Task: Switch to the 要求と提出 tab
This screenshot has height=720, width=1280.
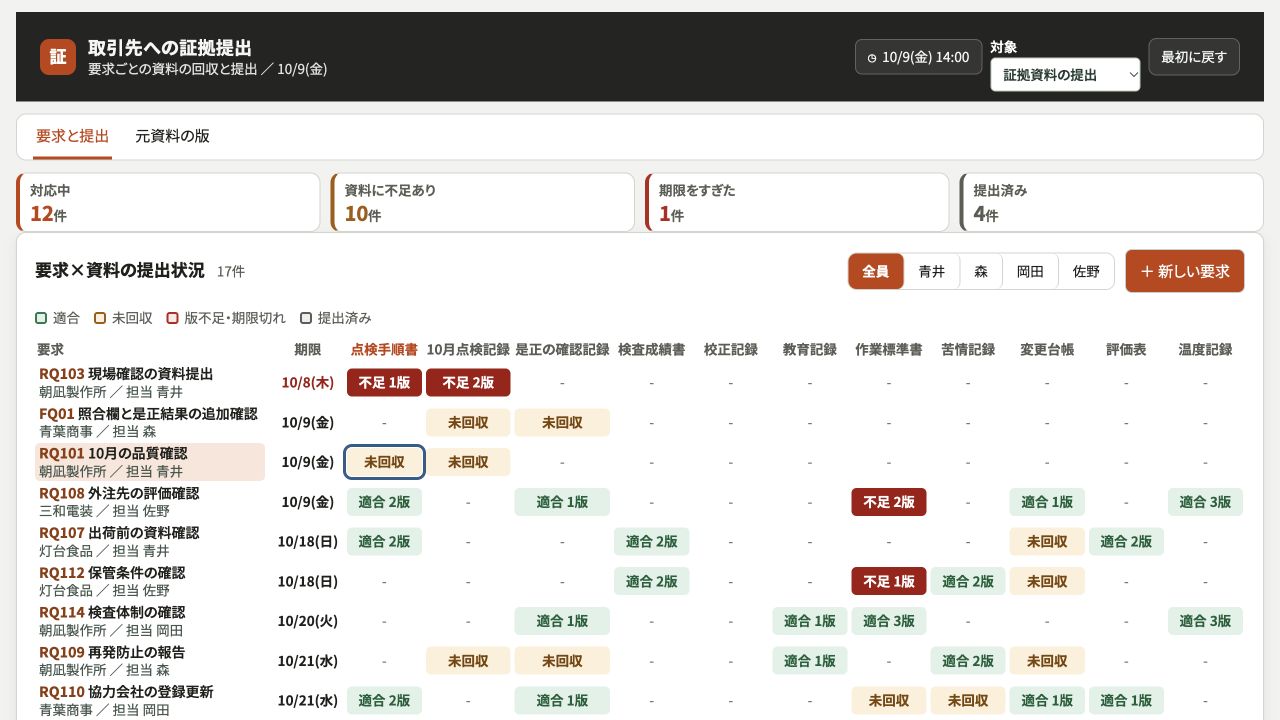Action: click(72, 136)
